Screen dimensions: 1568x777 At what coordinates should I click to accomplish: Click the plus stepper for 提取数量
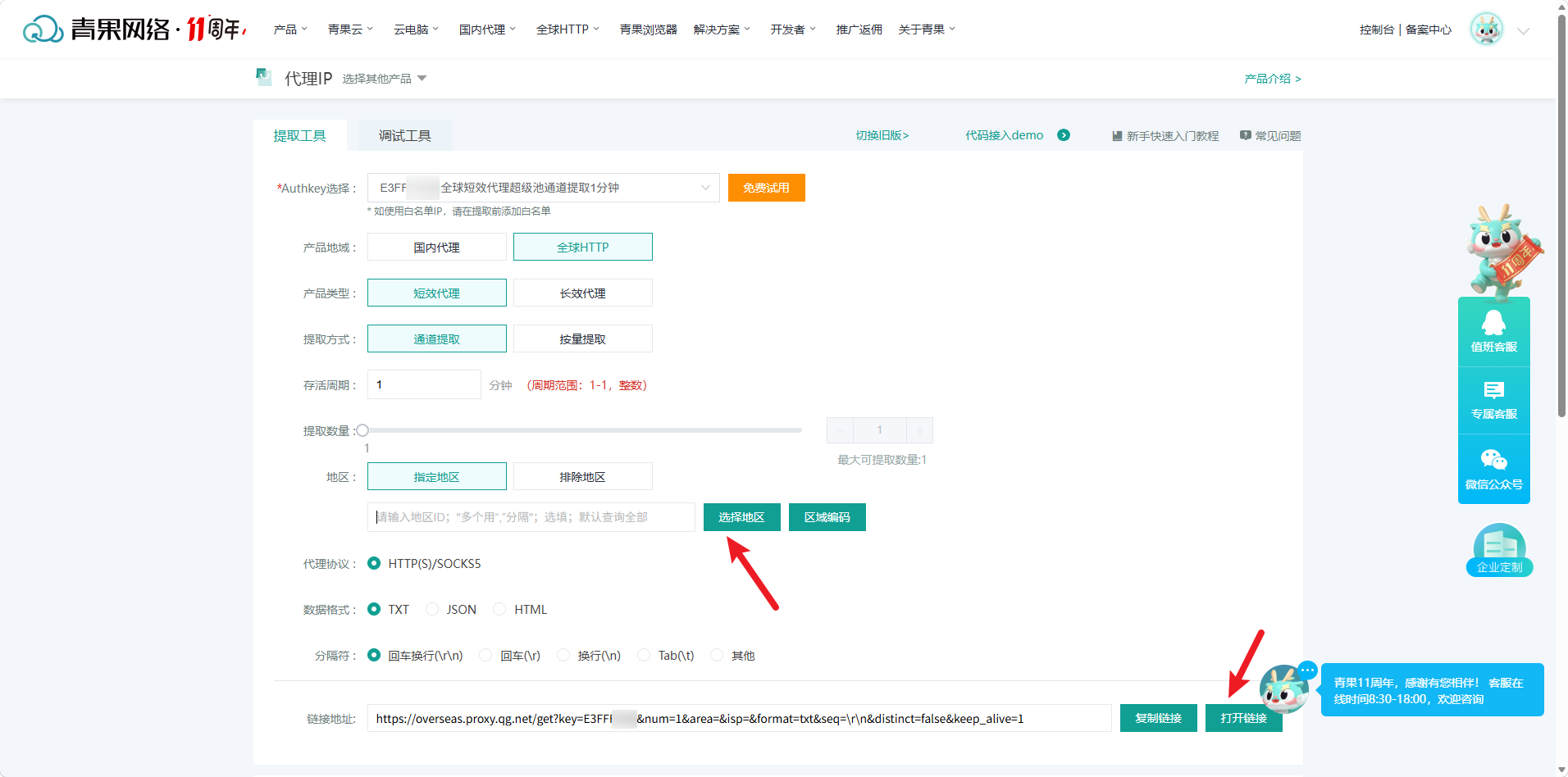[919, 430]
